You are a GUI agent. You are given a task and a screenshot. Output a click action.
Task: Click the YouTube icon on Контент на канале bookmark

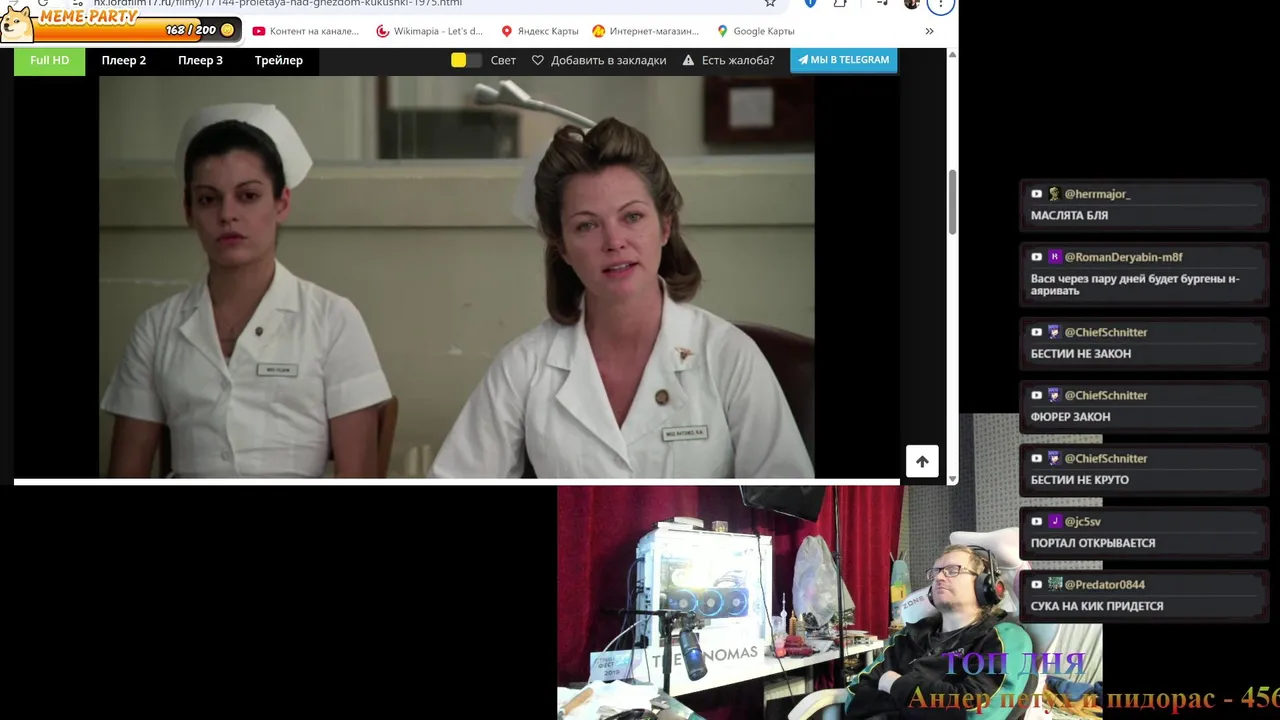coord(259,31)
